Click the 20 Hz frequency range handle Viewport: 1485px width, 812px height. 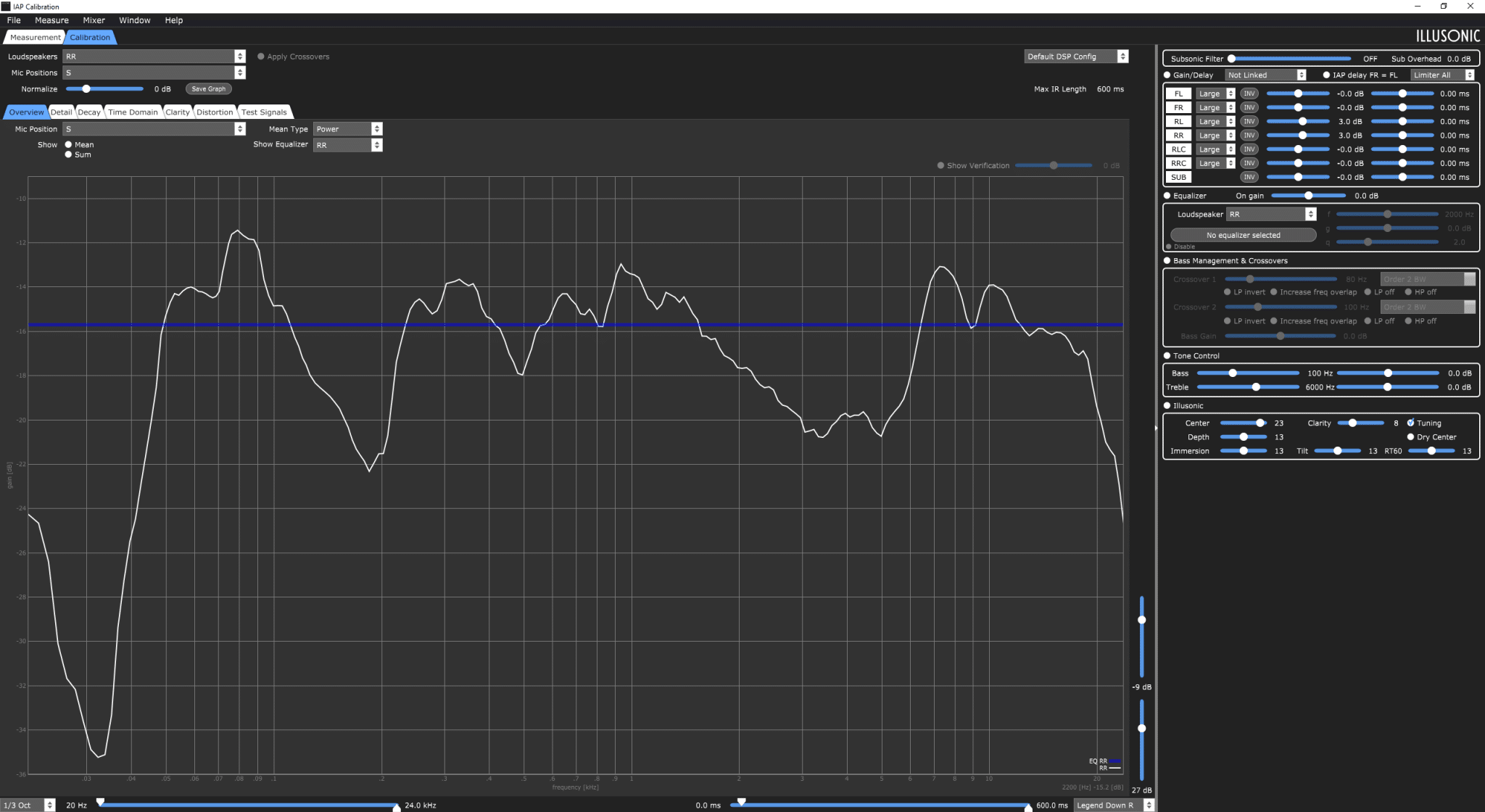pos(100,803)
